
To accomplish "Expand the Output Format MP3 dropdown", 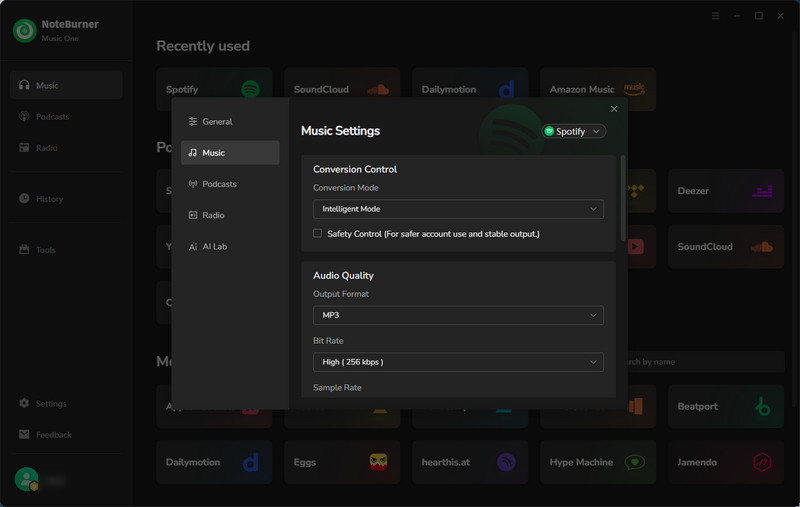I will tap(458, 315).
